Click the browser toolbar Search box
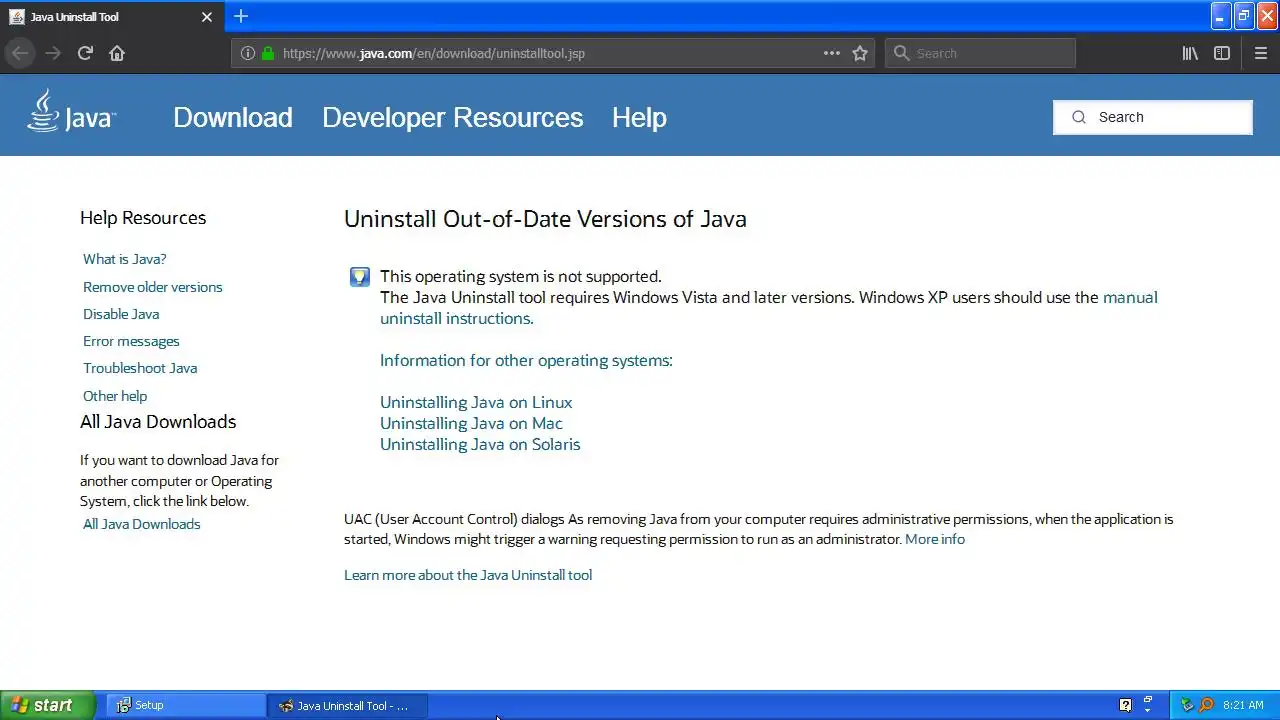Viewport: 1280px width, 720px height. pyautogui.click(x=980, y=53)
